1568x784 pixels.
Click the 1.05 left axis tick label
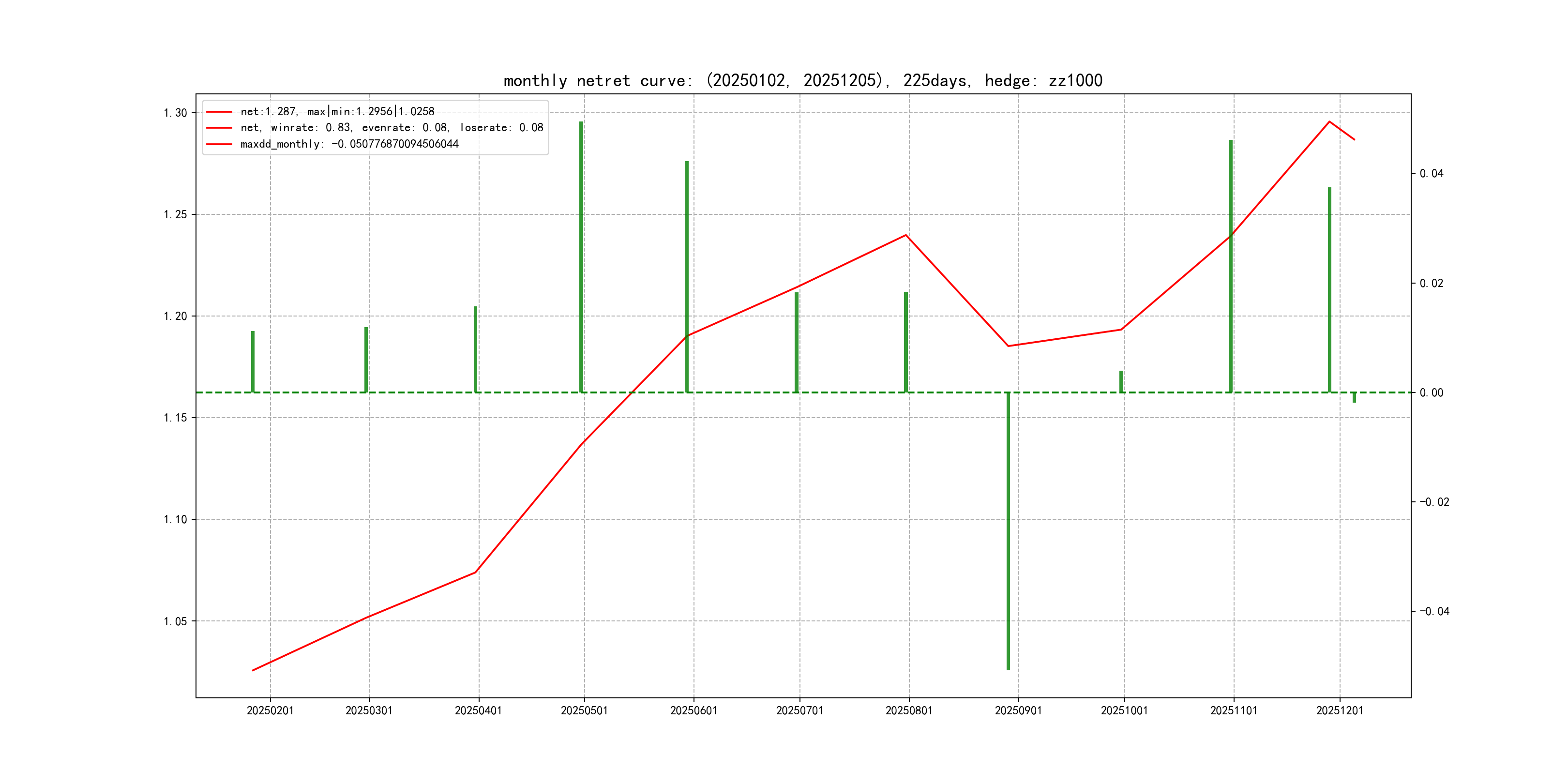click(x=175, y=621)
